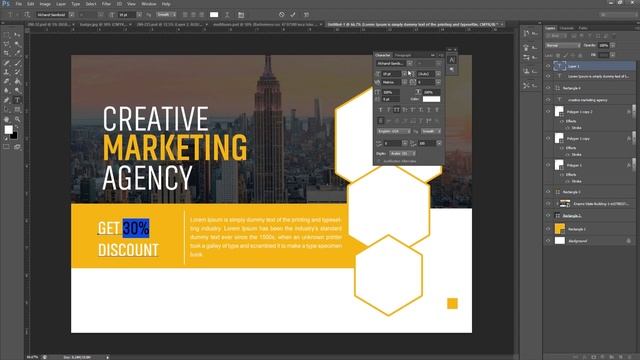Click Color swatch in Character panel
Image resolution: width=640 pixels, height=360 pixels.
pyautogui.click(x=431, y=99)
